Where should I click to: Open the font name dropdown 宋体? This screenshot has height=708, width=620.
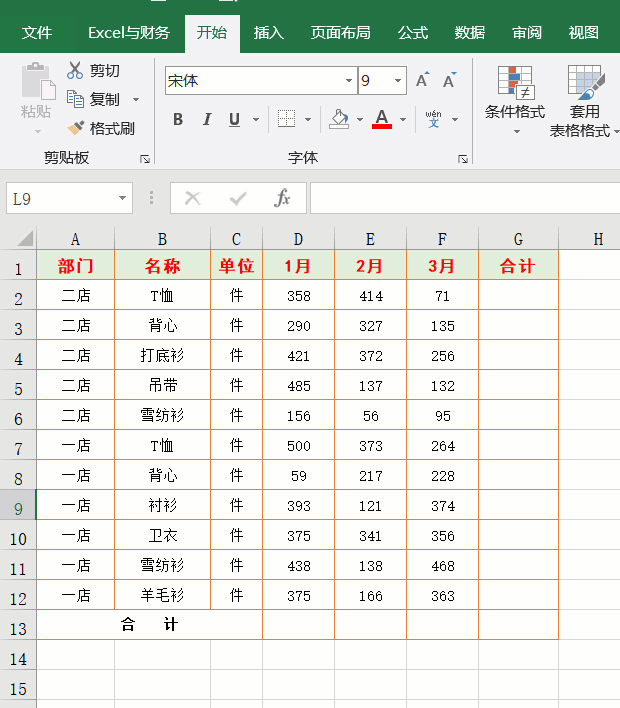click(349, 80)
